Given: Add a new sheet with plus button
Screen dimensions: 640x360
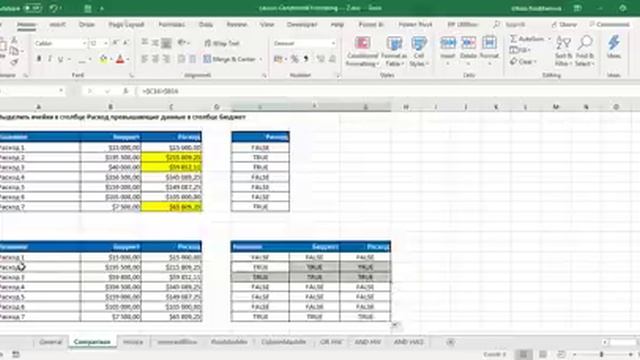Looking at the screenshot, I should click(451, 342).
